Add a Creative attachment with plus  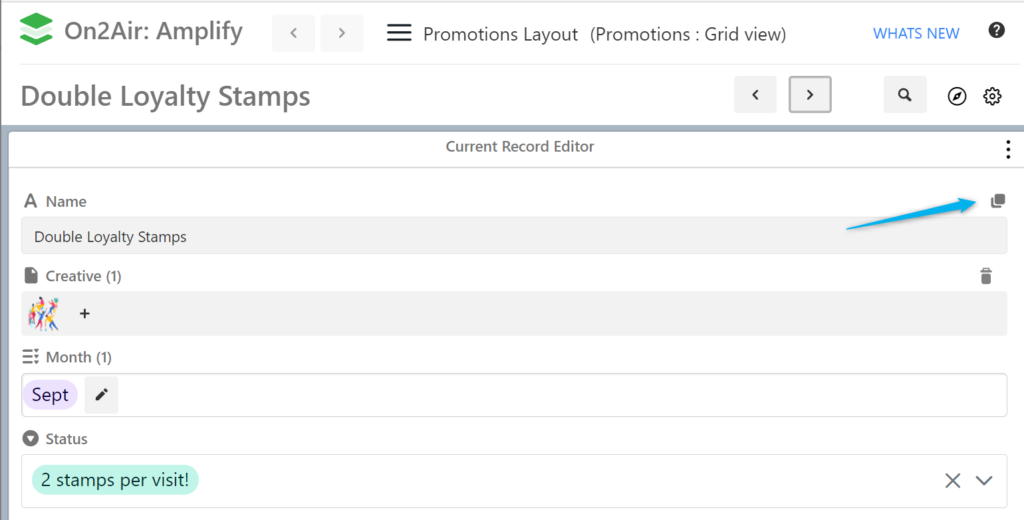click(85, 314)
